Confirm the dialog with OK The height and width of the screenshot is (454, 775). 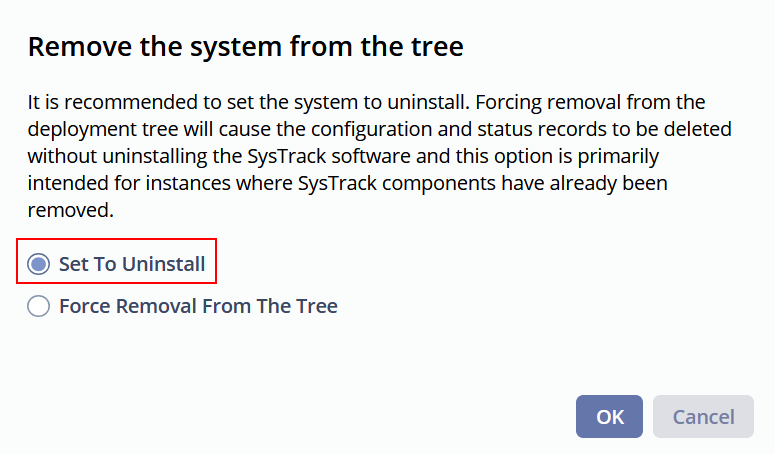coord(610,417)
